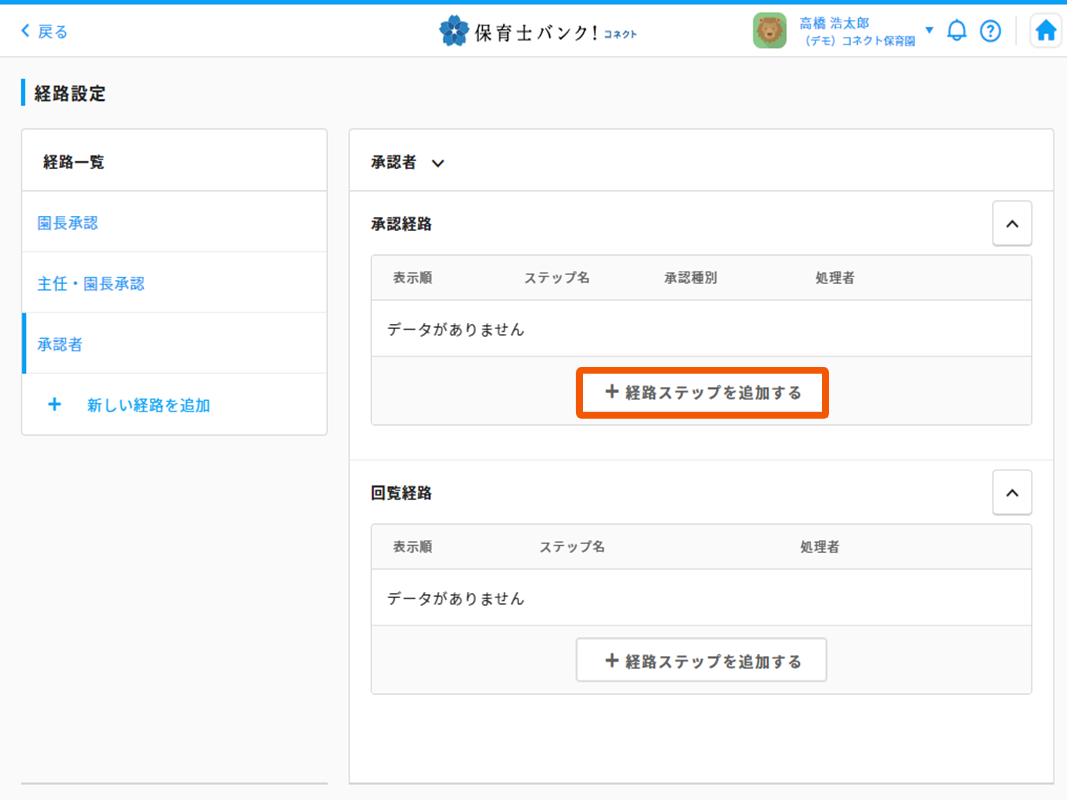Go back using 戻る arrow
Image resolution: width=1067 pixels, height=800 pixels.
coord(44,31)
